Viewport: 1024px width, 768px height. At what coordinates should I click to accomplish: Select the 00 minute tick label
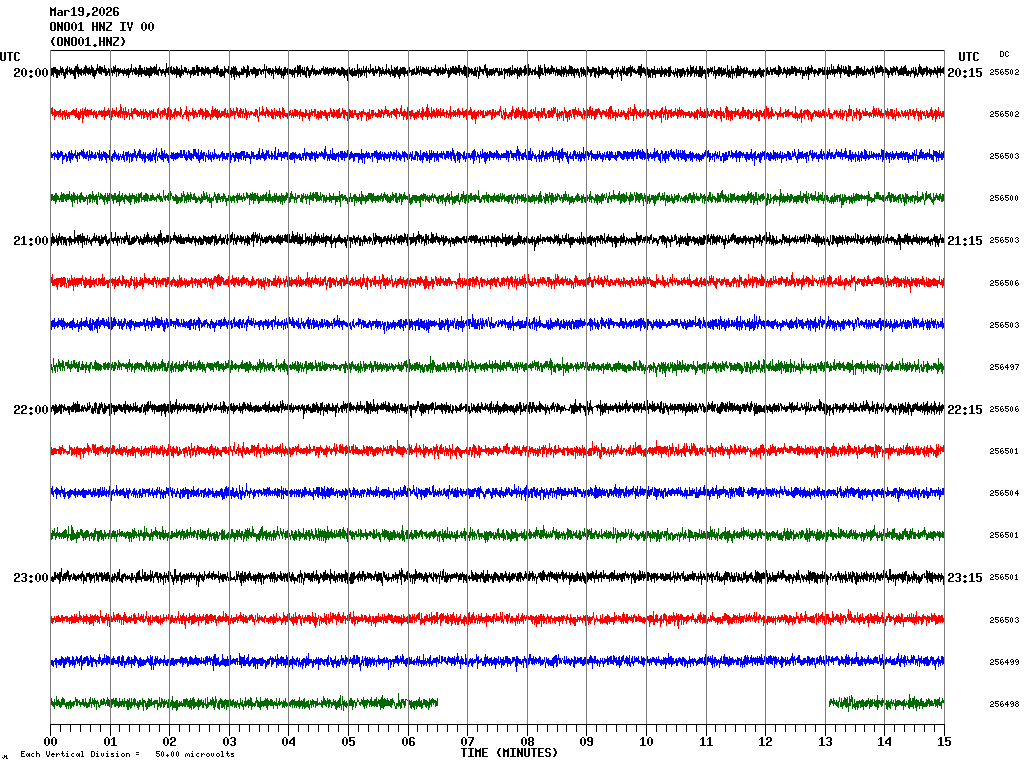[x=51, y=742]
